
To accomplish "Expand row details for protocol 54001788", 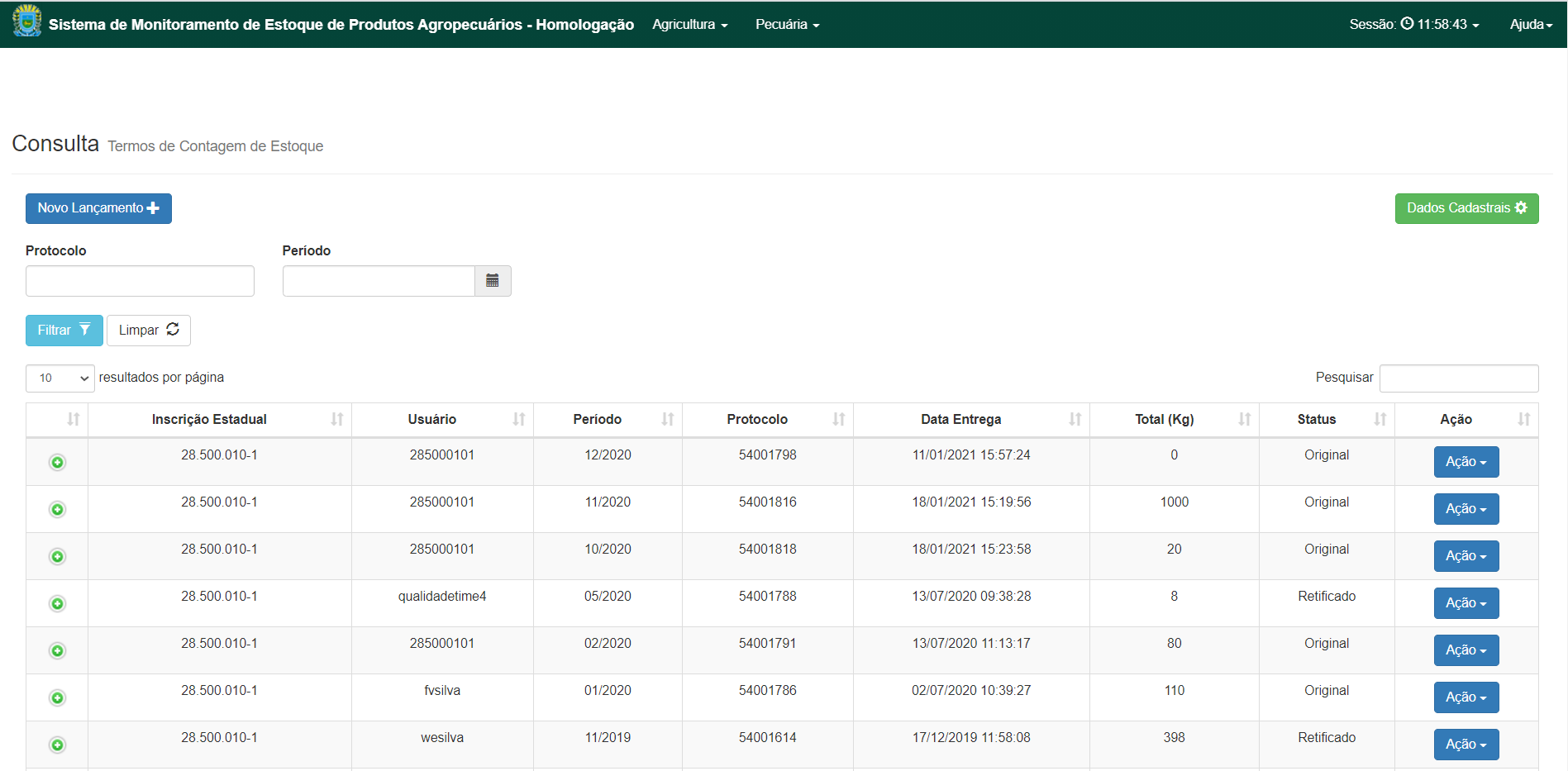I will point(57,603).
